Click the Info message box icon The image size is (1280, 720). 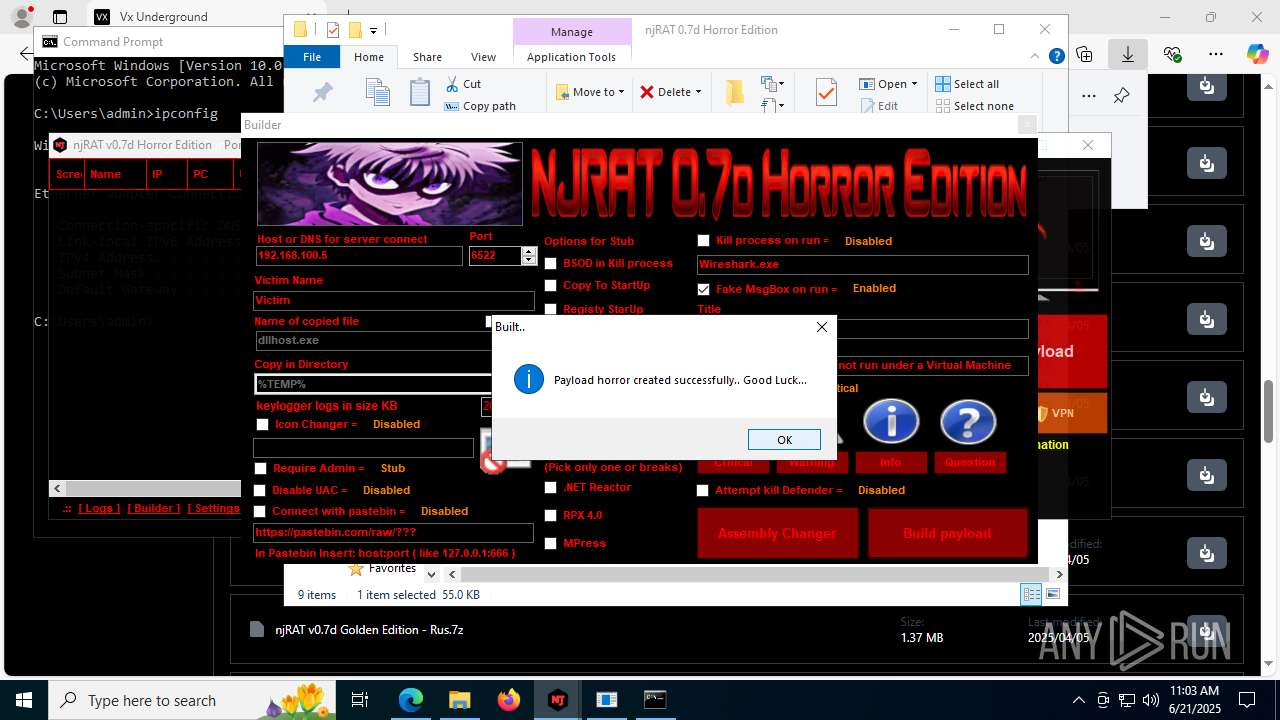(891, 422)
